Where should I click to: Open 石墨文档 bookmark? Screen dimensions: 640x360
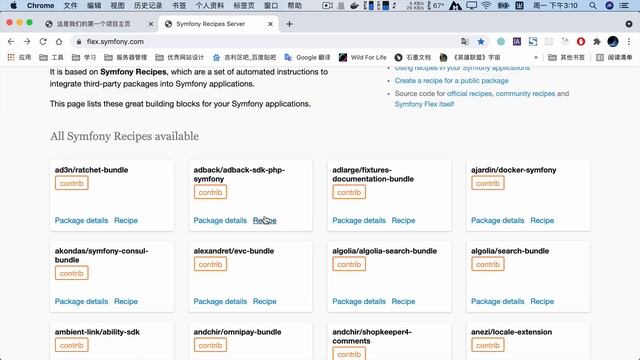413,57
